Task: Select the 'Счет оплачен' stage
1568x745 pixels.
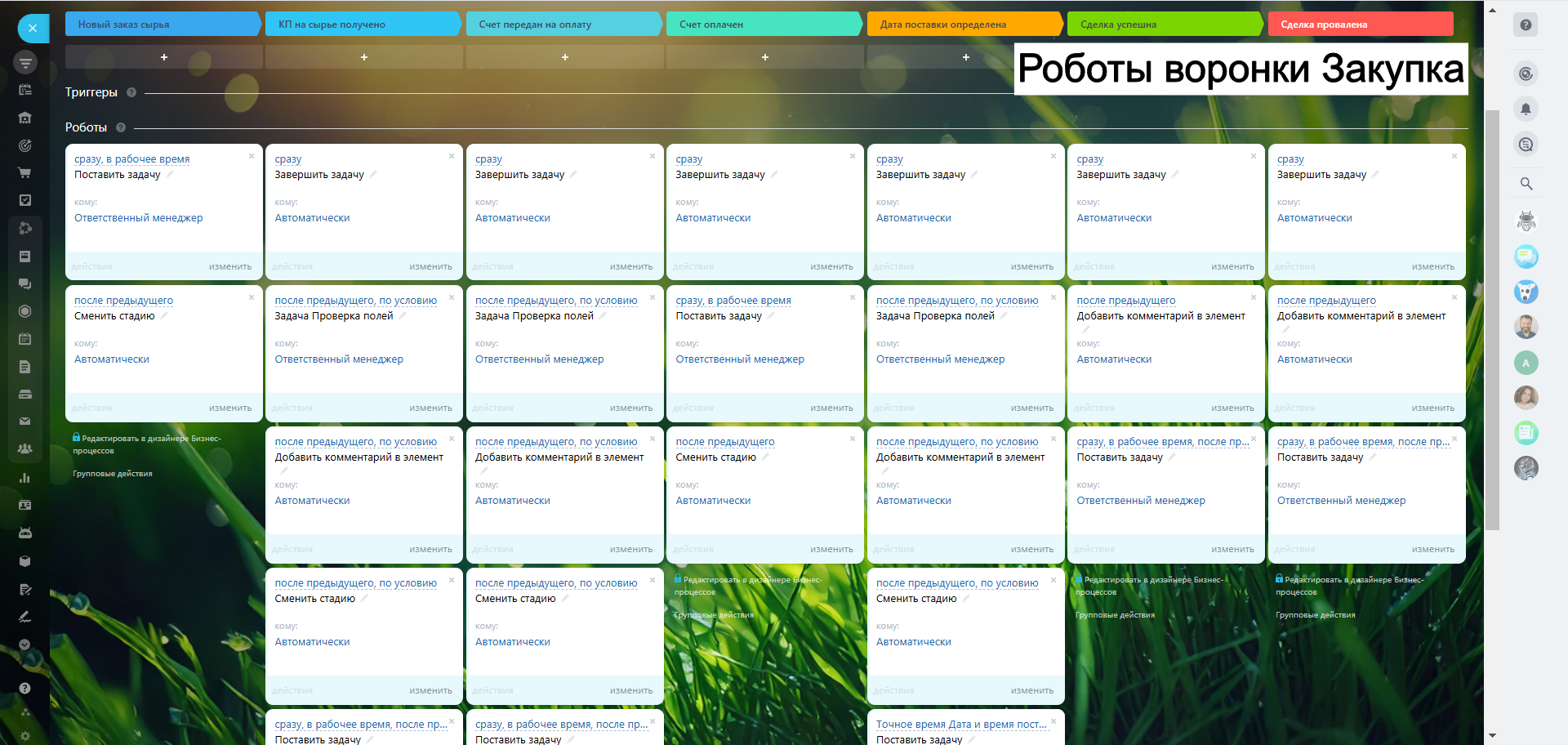Action: [x=764, y=25]
